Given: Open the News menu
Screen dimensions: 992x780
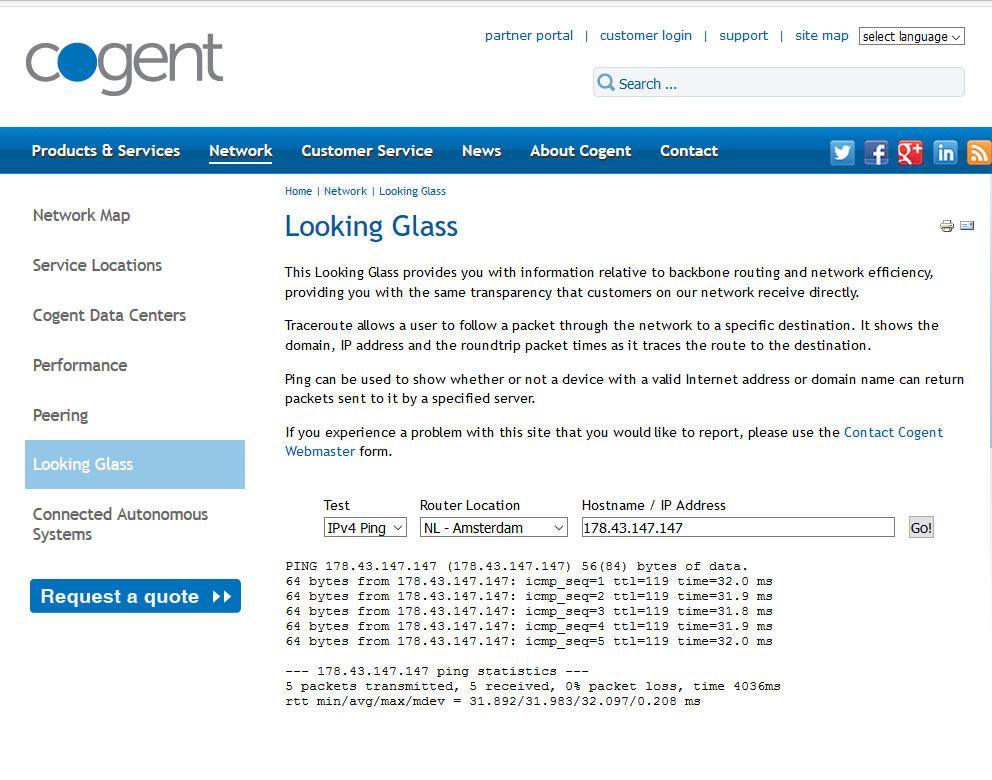Looking at the screenshot, I should click(x=481, y=151).
